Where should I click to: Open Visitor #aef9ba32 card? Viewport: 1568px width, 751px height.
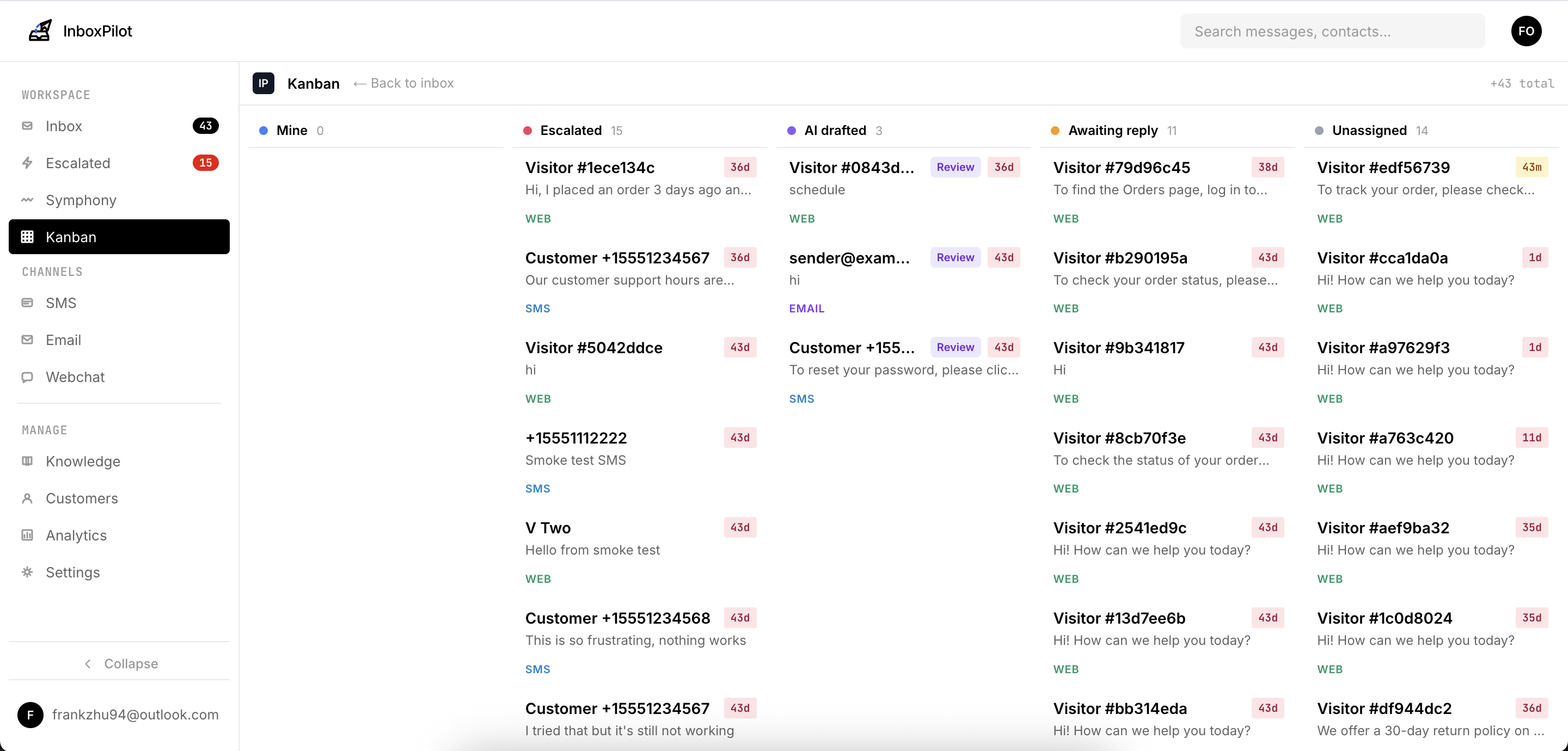click(1431, 552)
